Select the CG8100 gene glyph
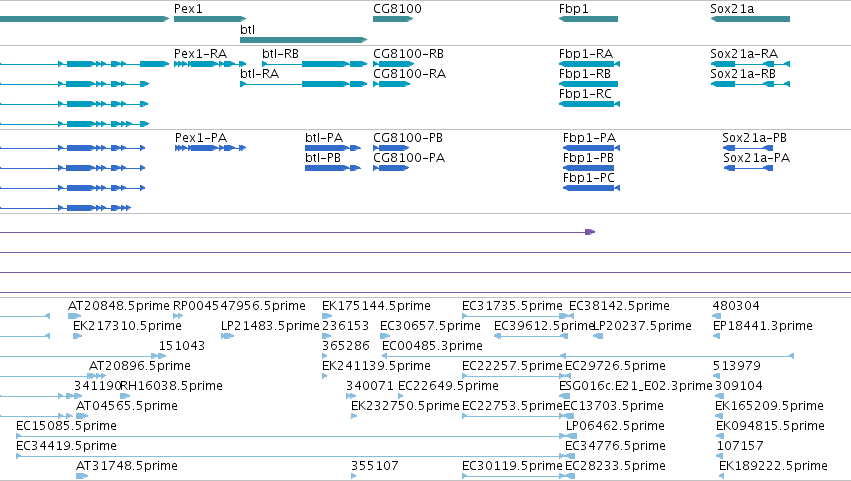This screenshot has height=481, width=851. tap(393, 19)
